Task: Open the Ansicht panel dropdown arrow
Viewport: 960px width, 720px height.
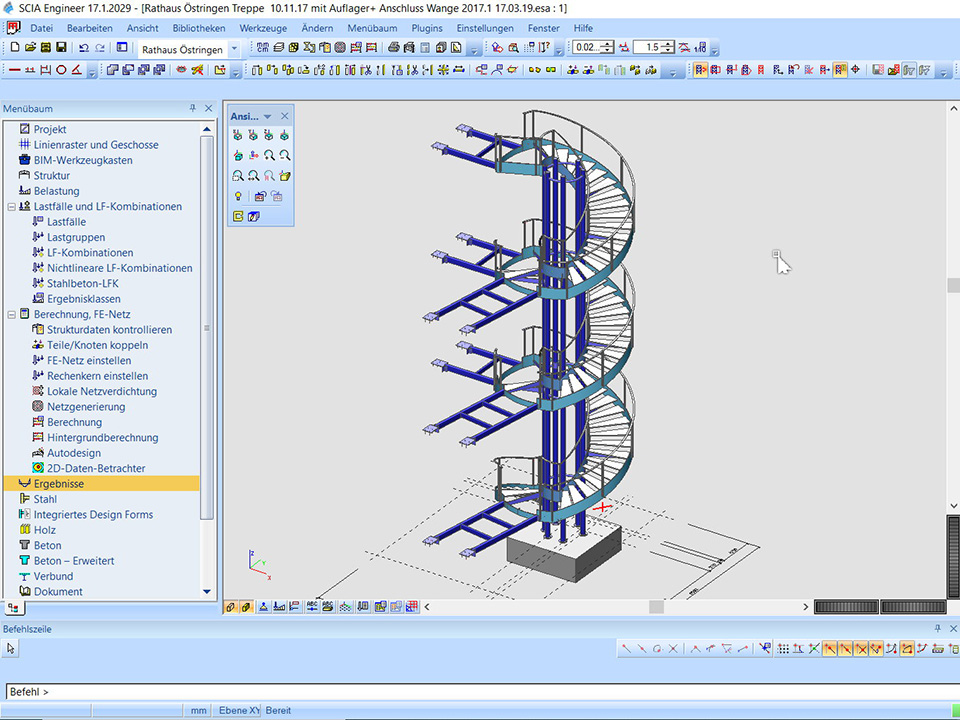Action: tap(267, 117)
